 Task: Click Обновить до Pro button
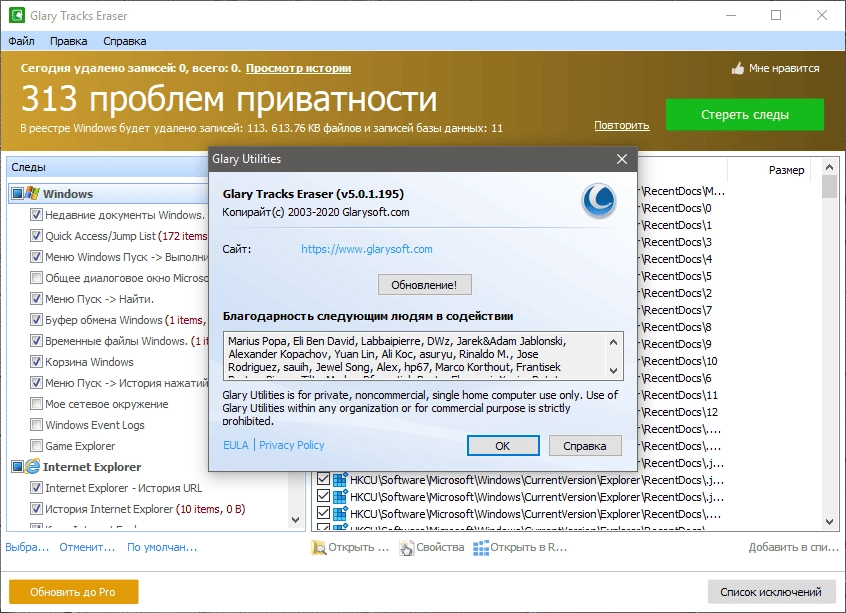point(73,592)
